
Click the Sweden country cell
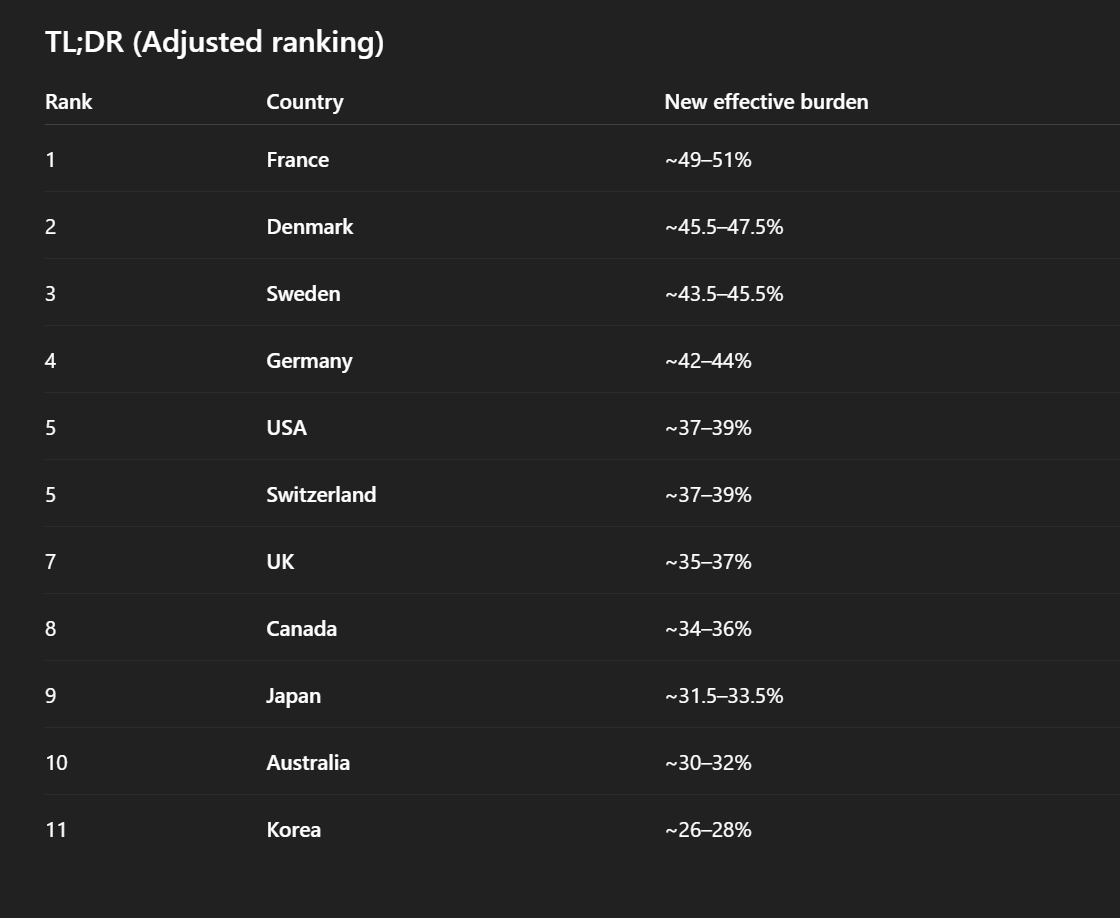coord(303,294)
